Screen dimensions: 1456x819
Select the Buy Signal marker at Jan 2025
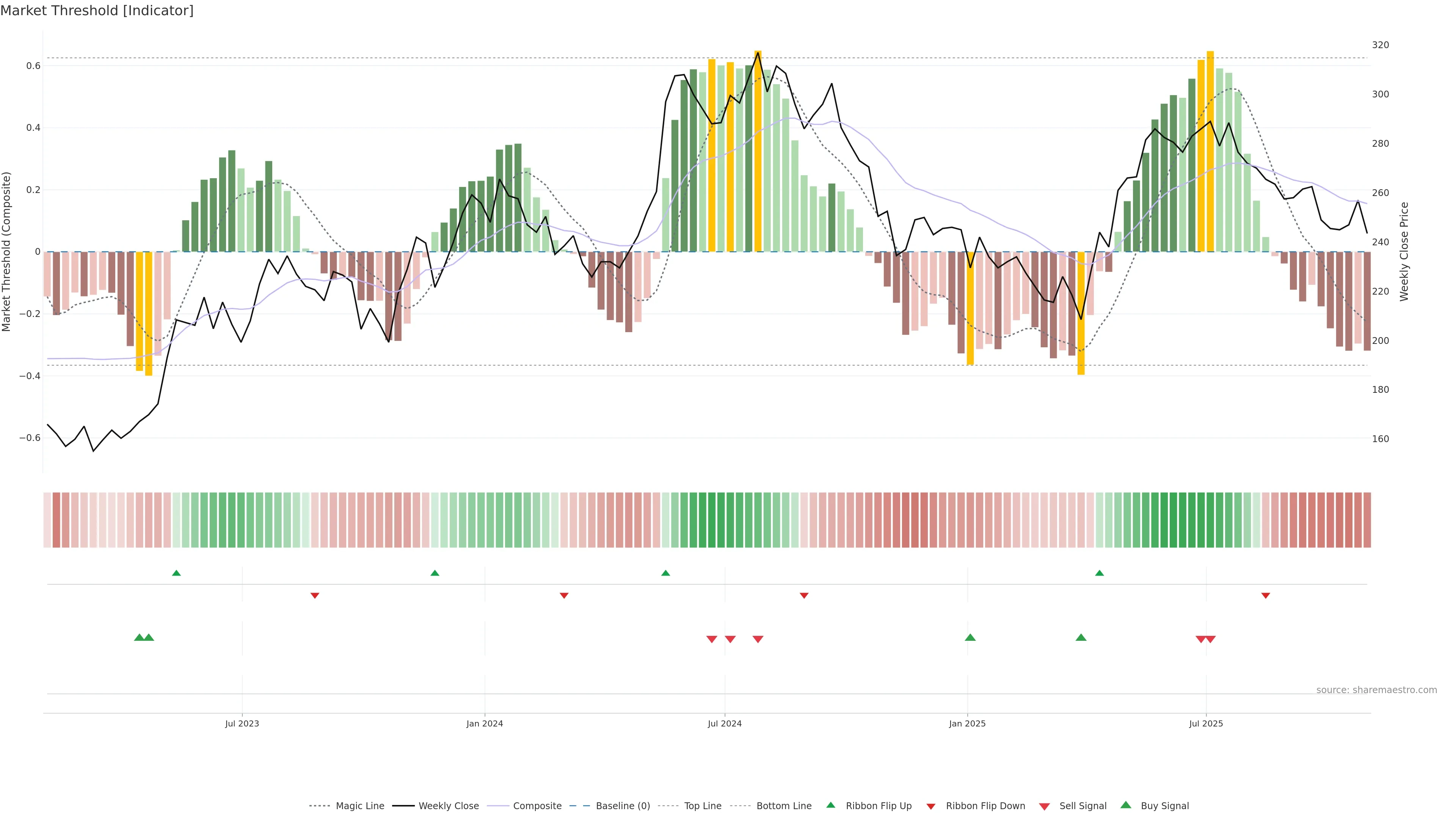coord(970,637)
